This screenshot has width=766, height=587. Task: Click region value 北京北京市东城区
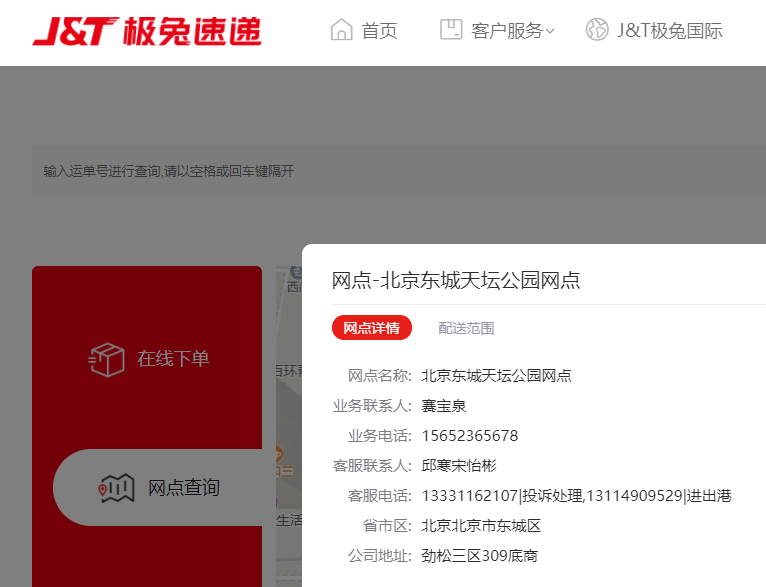(x=481, y=526)
